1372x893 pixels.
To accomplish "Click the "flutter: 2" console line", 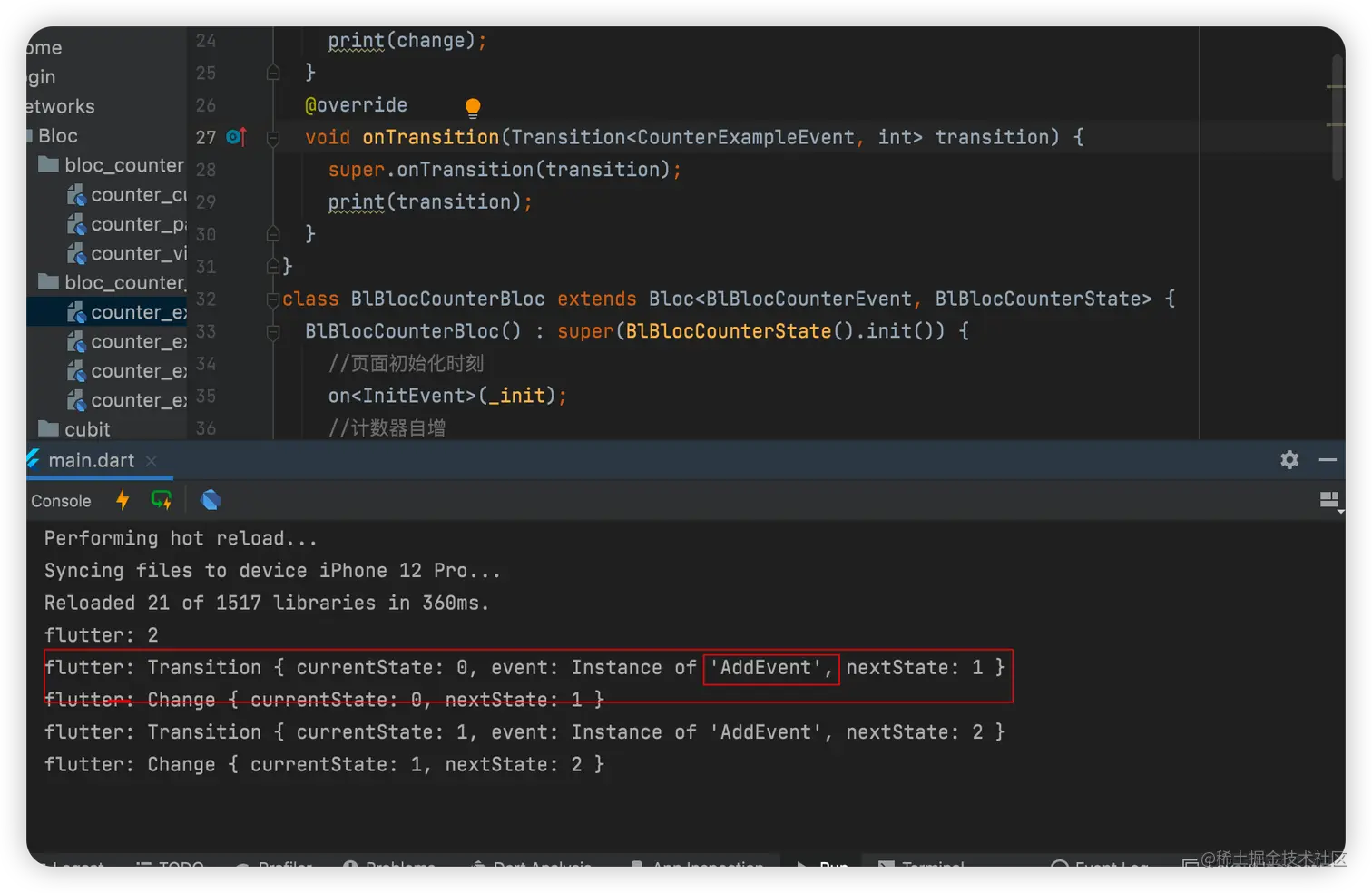I will tap(102, 635).
